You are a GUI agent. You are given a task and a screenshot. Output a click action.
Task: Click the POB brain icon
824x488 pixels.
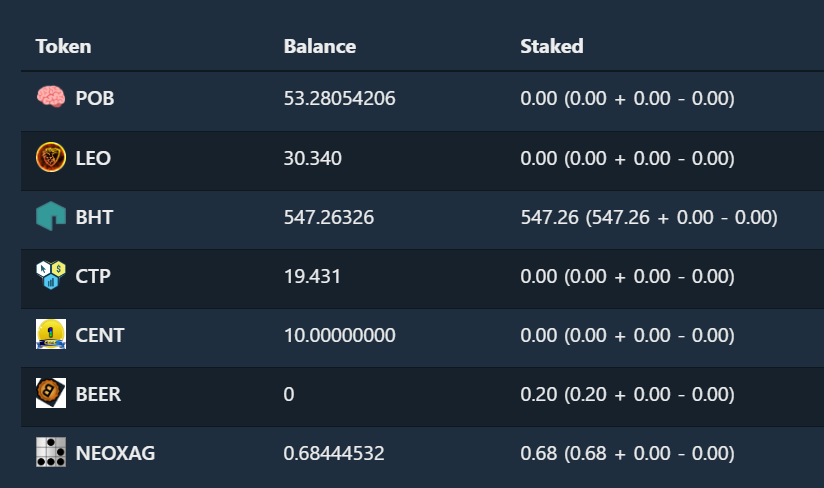pos(51,97)
